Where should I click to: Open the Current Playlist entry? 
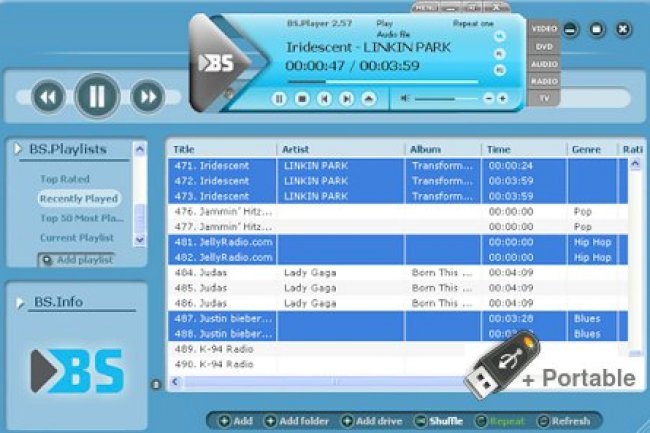[x=77, y=238]
